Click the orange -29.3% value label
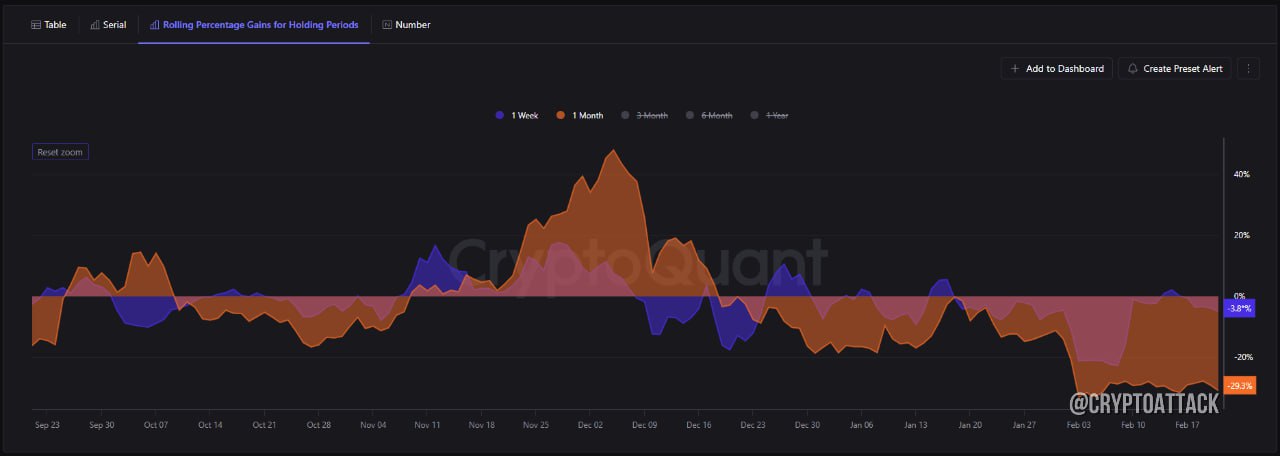The width and height of the screenshot is (1280, 456). (x=1239, y=386)
